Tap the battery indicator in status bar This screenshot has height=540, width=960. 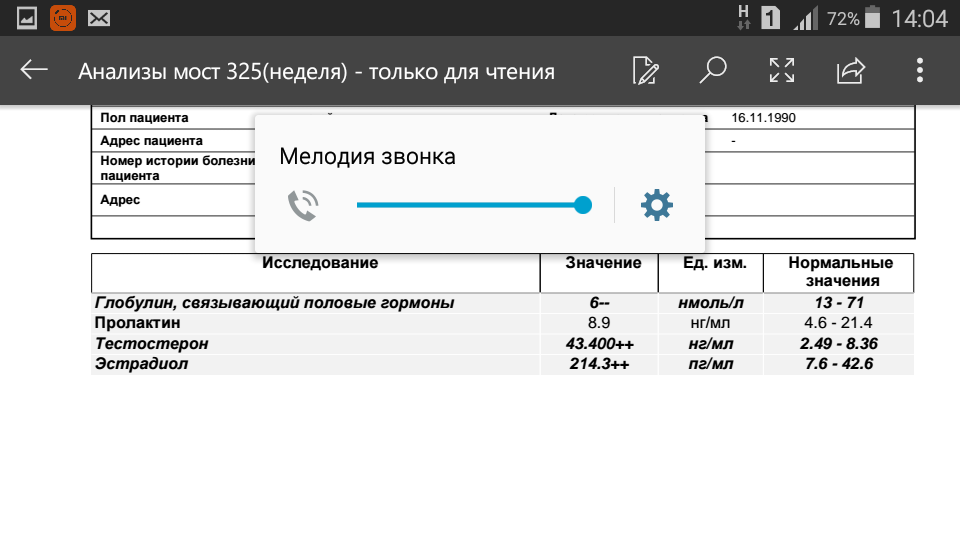tap(873, 18)
